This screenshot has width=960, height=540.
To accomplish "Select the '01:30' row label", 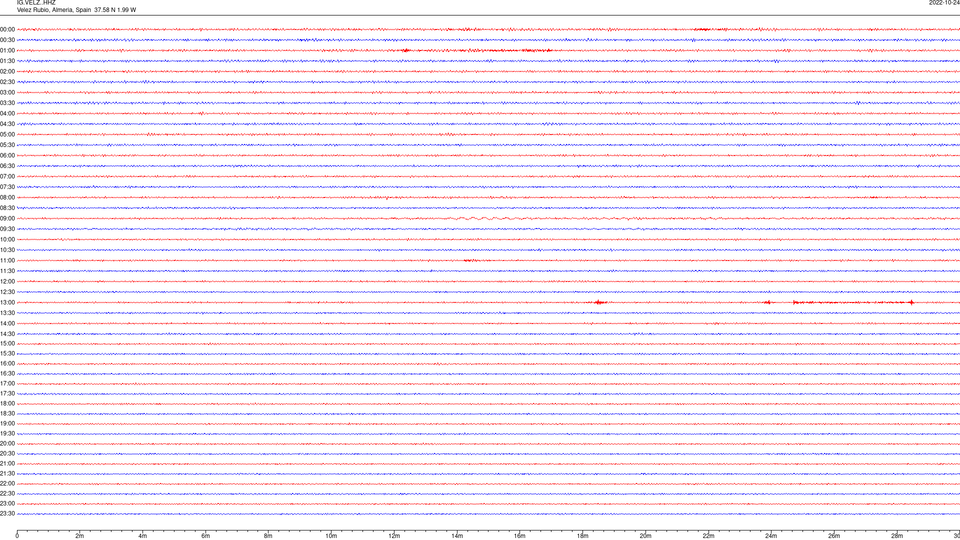I will [x=7, y=61].
